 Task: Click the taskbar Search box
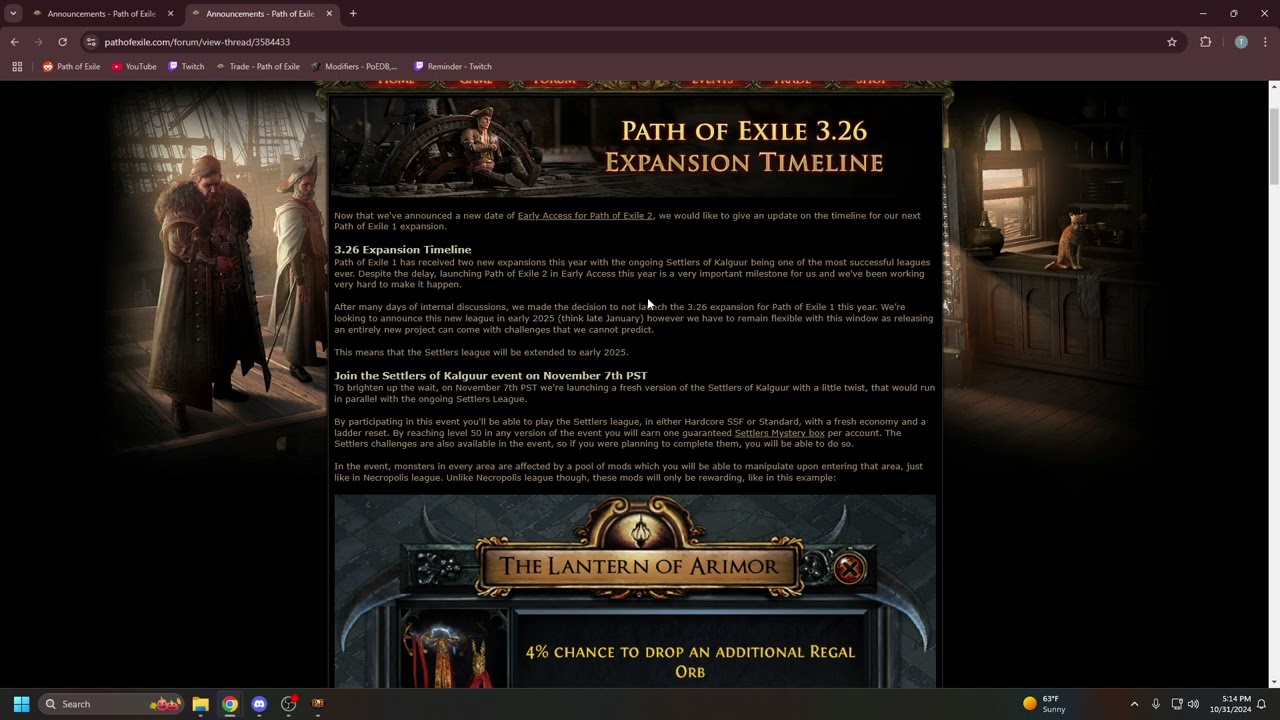pyautogui.click(x=111, y=704)
